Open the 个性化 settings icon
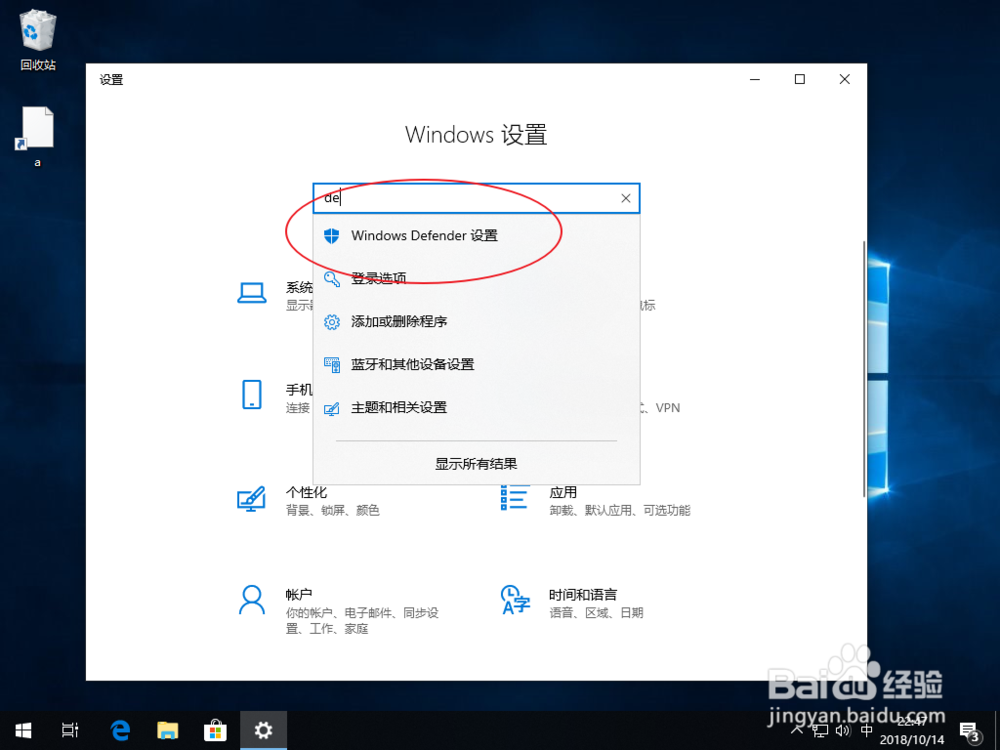Viewport: 1000px width, 750px height. tap(251, 499)
